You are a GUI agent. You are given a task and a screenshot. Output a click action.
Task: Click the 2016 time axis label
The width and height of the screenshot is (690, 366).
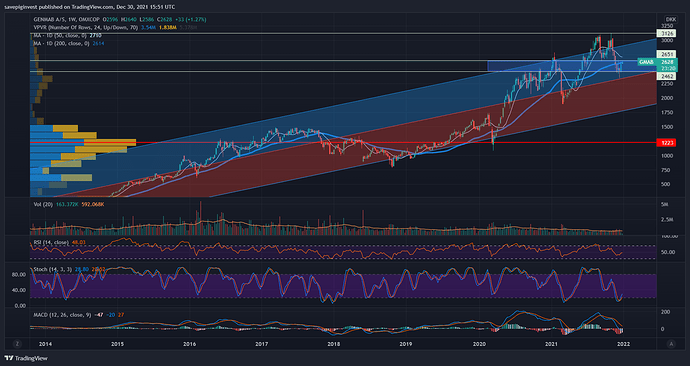(x=189, y=344)
